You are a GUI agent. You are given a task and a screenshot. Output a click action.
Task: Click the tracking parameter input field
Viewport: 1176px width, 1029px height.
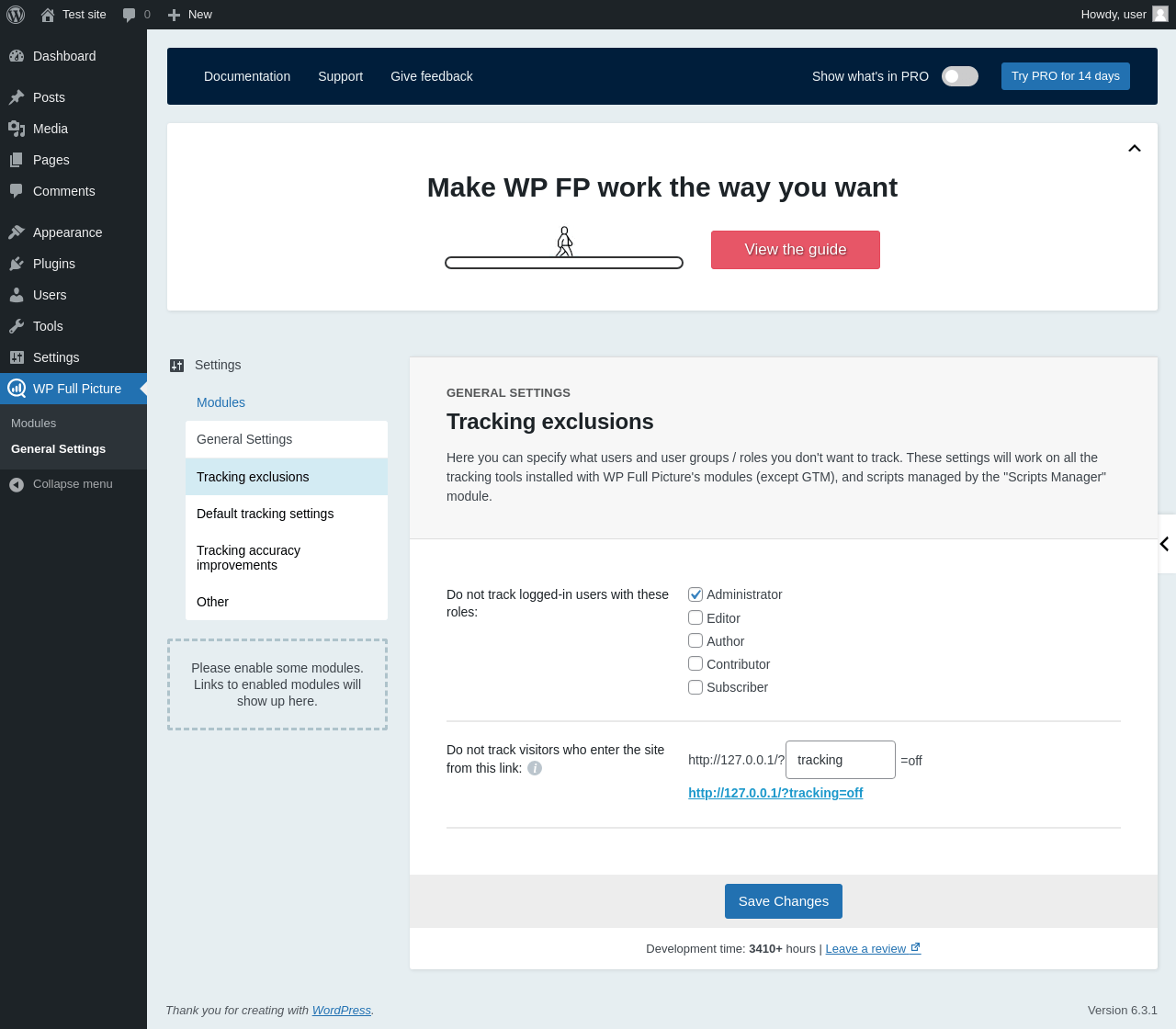tap(841, 760)
